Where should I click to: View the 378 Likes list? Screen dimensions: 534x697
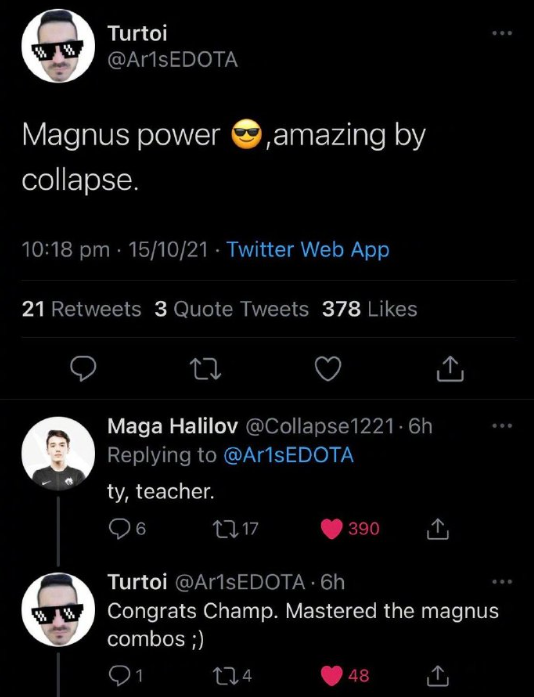coord(369,309)
